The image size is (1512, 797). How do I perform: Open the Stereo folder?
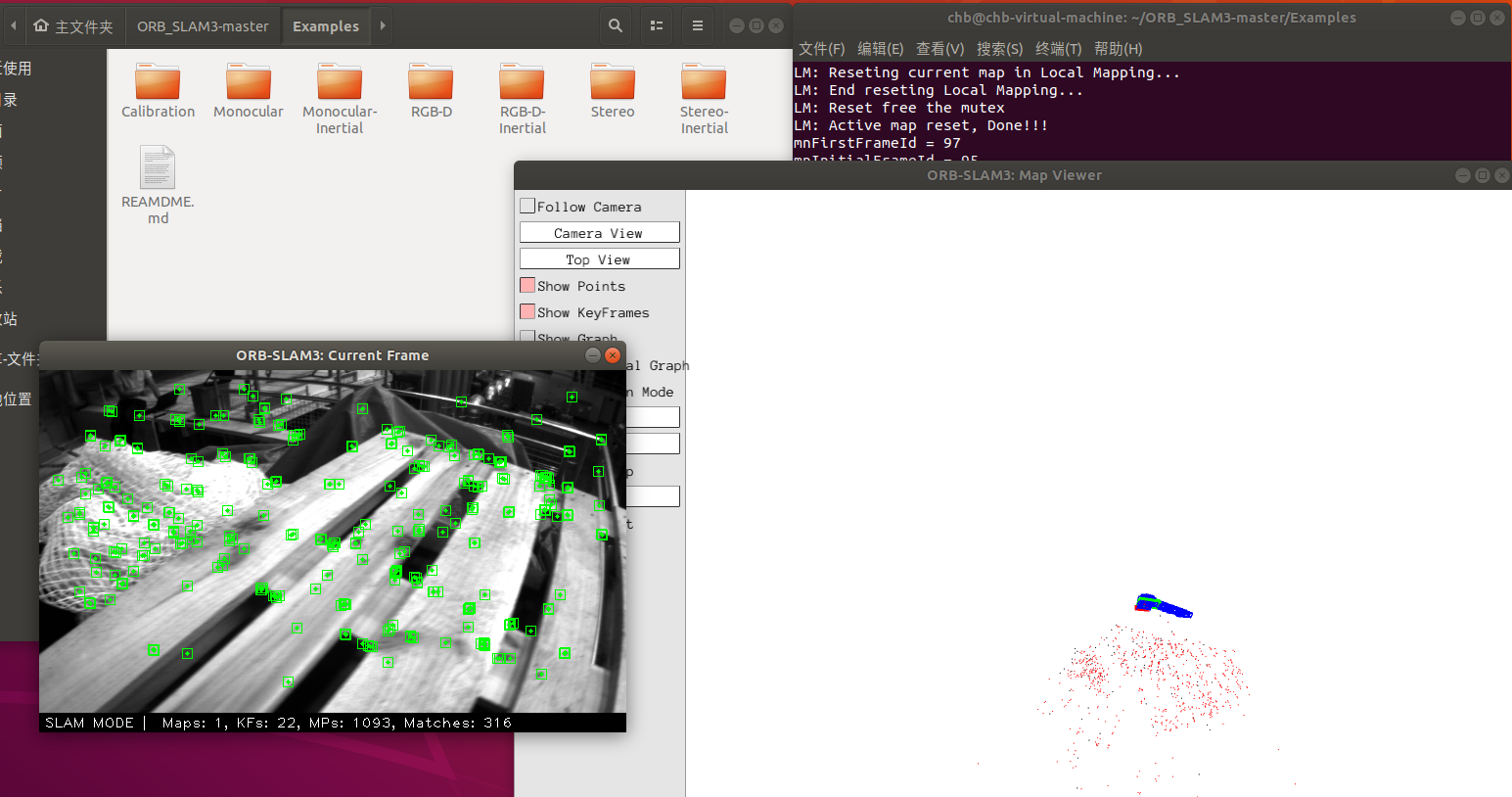[x=613, y=90]
